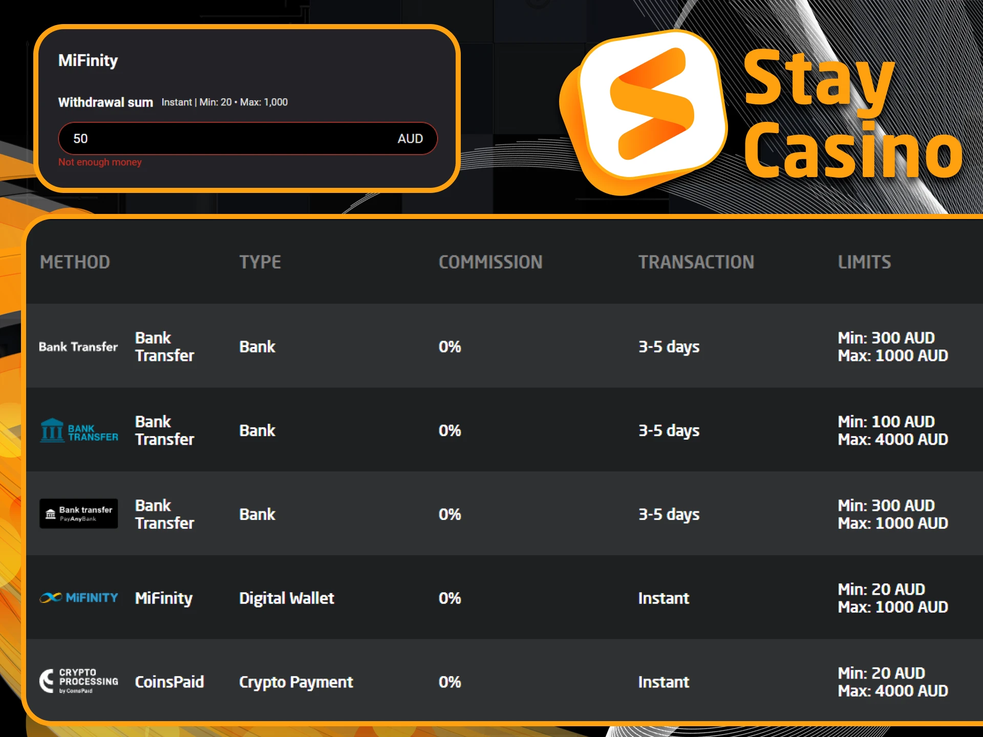Image resolution: width=983 pixels, height=737 pixels.
Task: Click 'Instant' transaction in CoinsPaid row
Action: 663,682
